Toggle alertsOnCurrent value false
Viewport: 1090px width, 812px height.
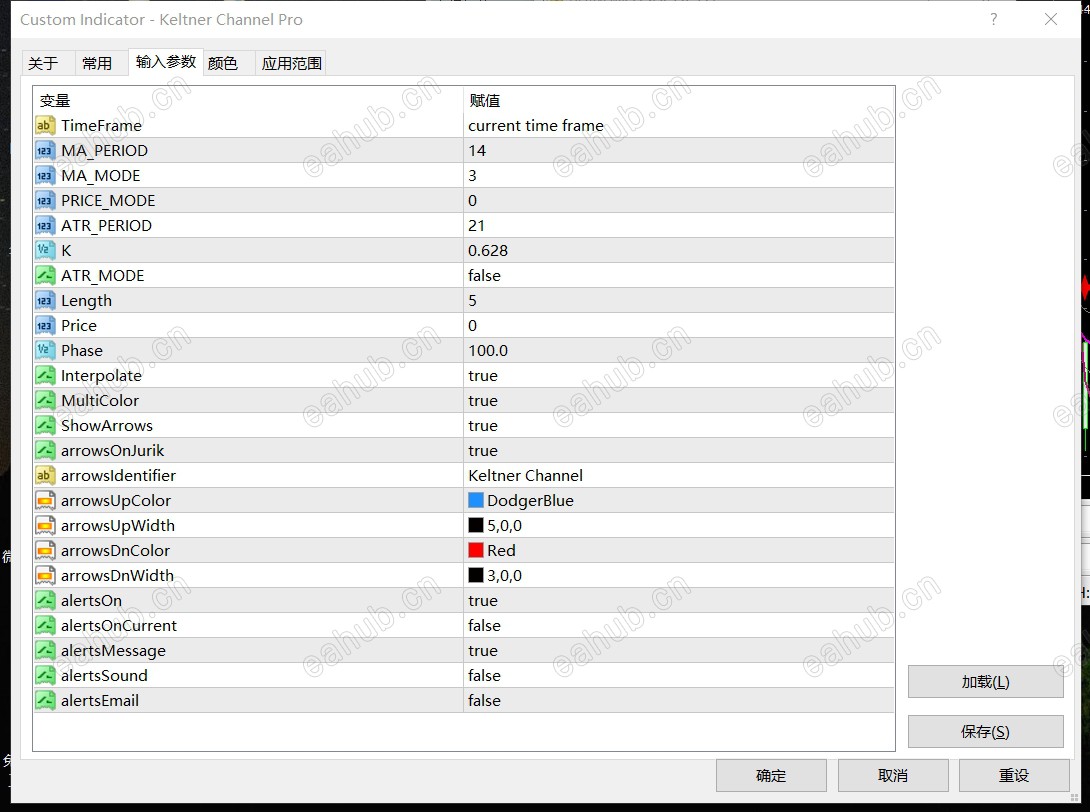coord(485,626)
